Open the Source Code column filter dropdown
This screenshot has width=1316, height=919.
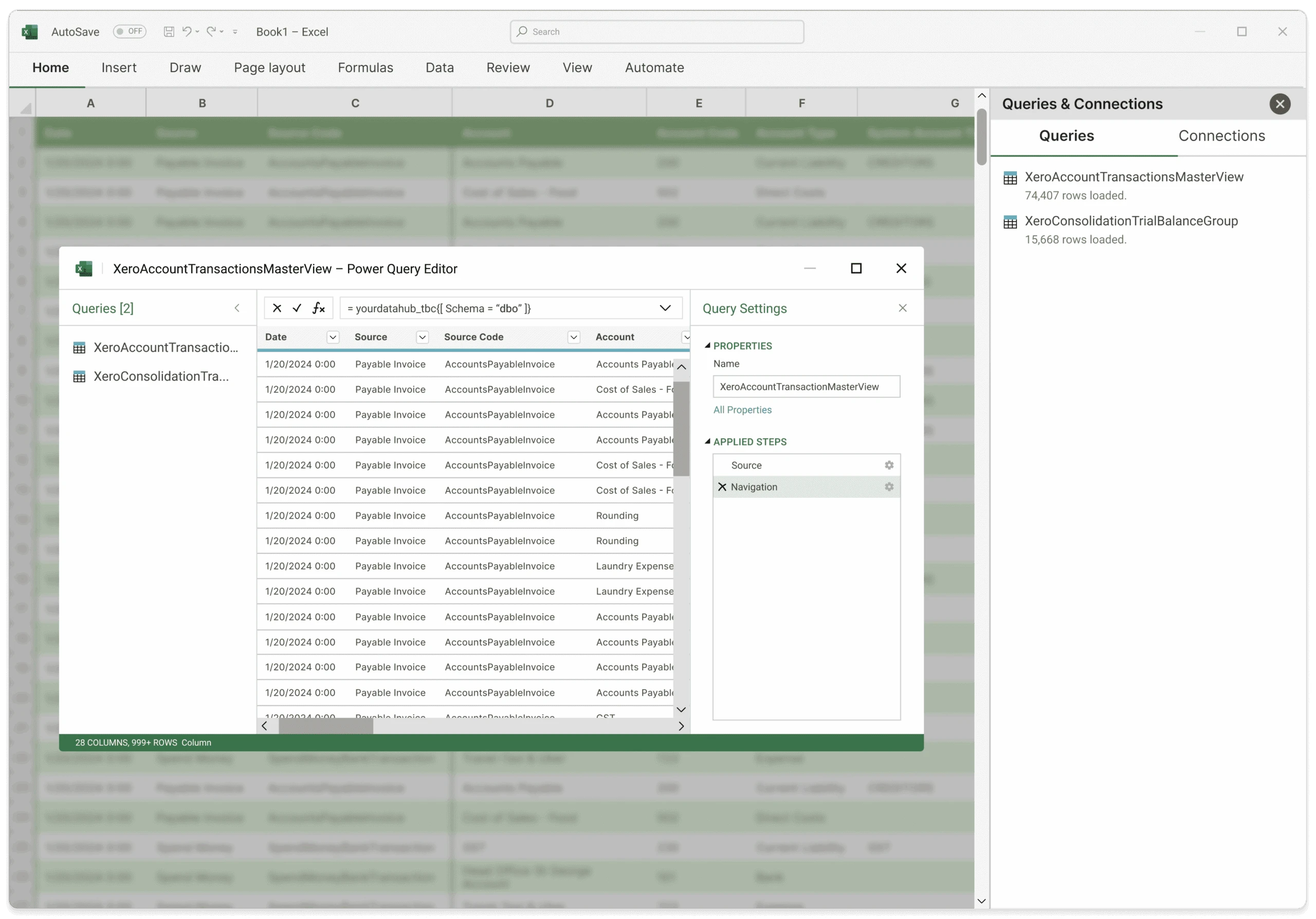(x=573, y=337)
